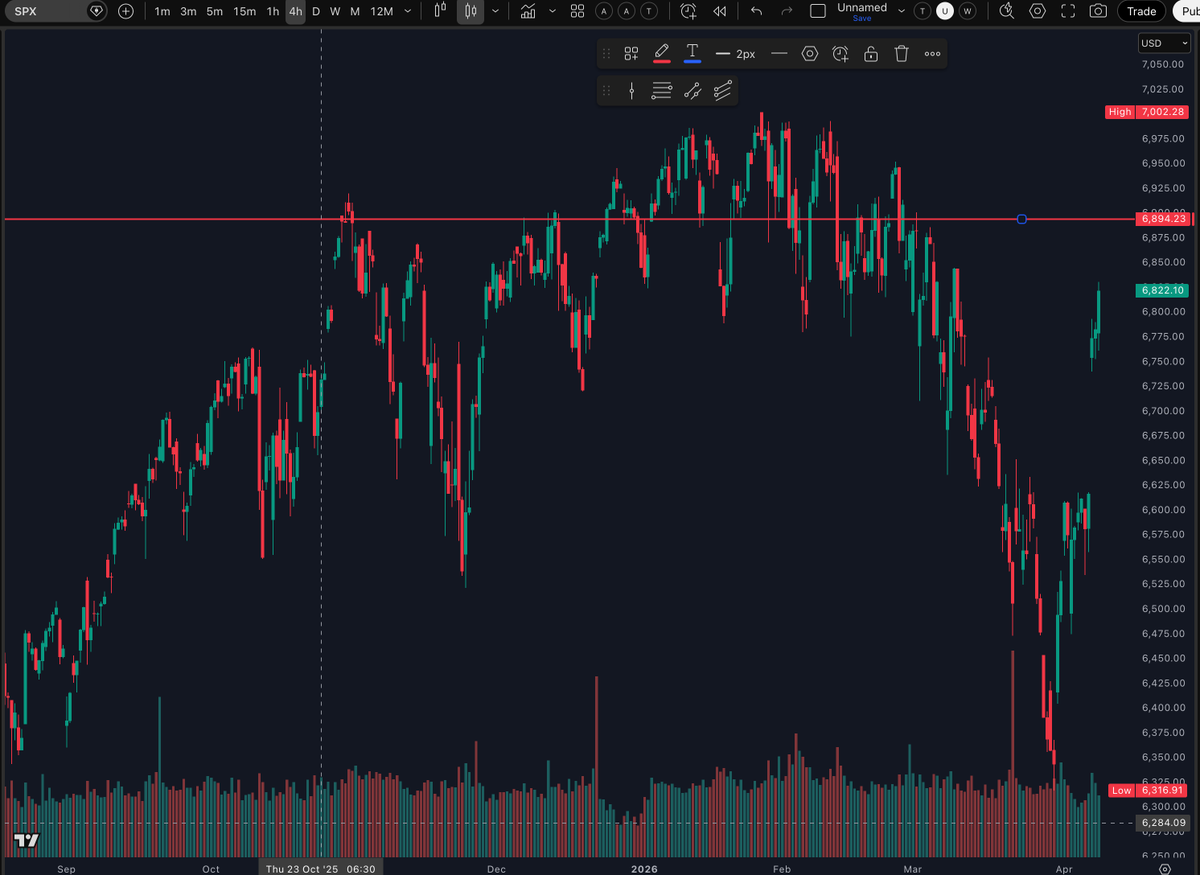Click the Publish button in the top corner
The image size is (1200, 875).
[1186, 11]
